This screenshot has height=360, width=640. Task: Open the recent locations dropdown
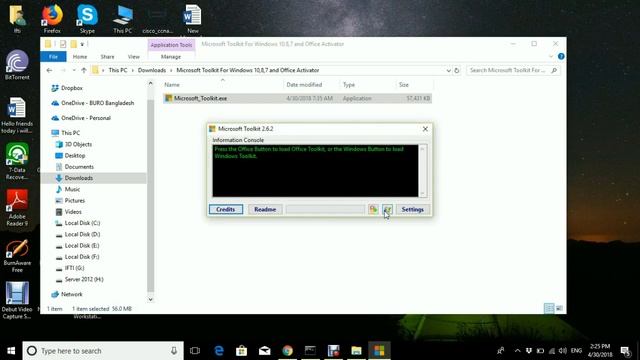click(74, 70)
